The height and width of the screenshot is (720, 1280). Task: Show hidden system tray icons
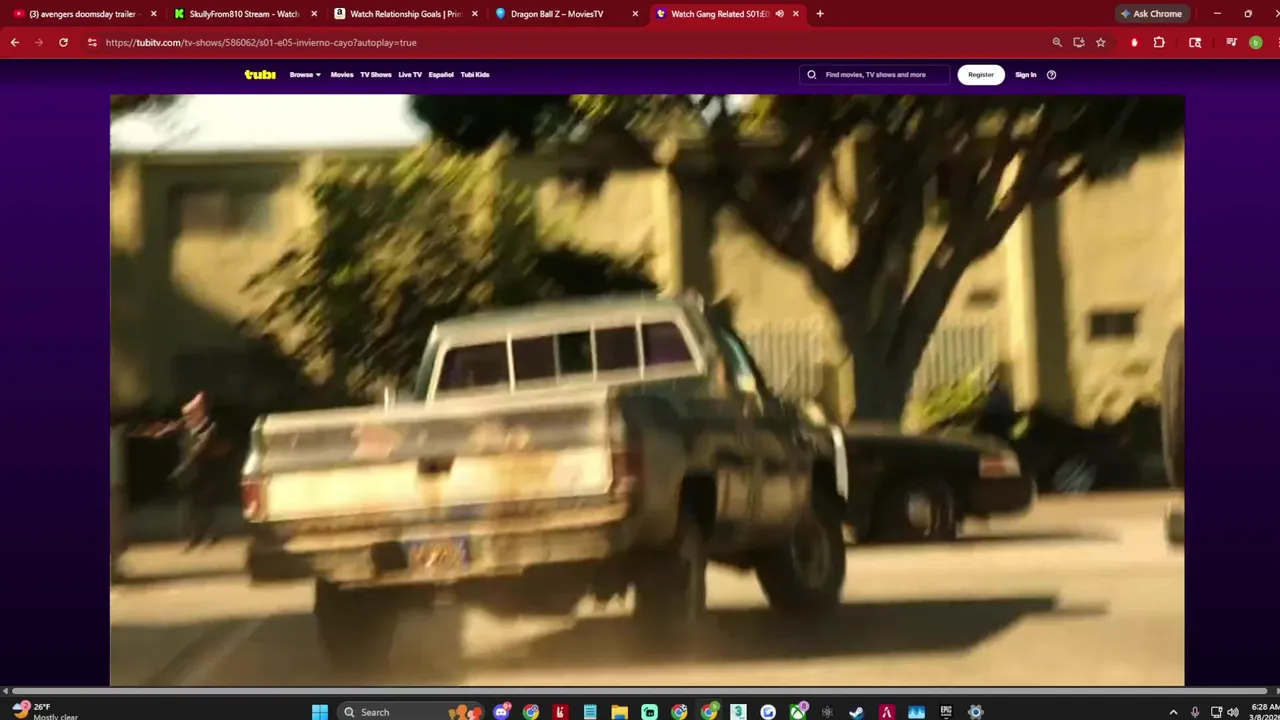pyautogui.click(x=1174, y=712)
